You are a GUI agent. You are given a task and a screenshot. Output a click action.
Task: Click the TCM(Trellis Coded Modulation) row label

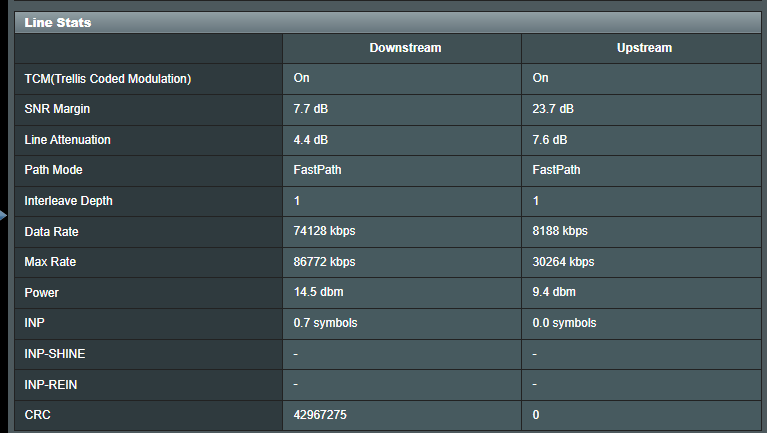click(108, 79)
